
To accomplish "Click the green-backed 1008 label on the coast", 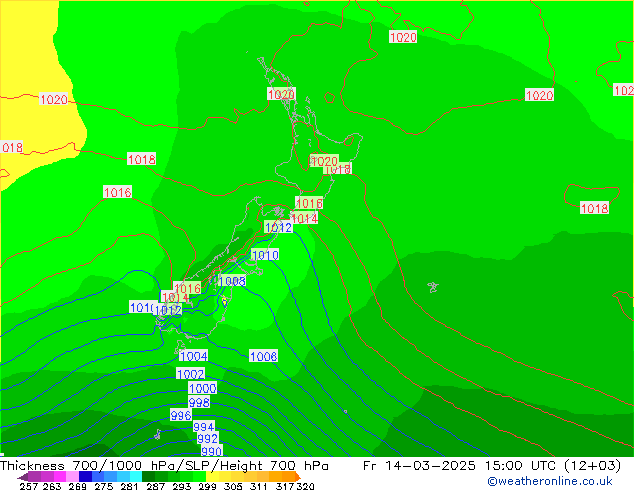I will tap(232, 281).
